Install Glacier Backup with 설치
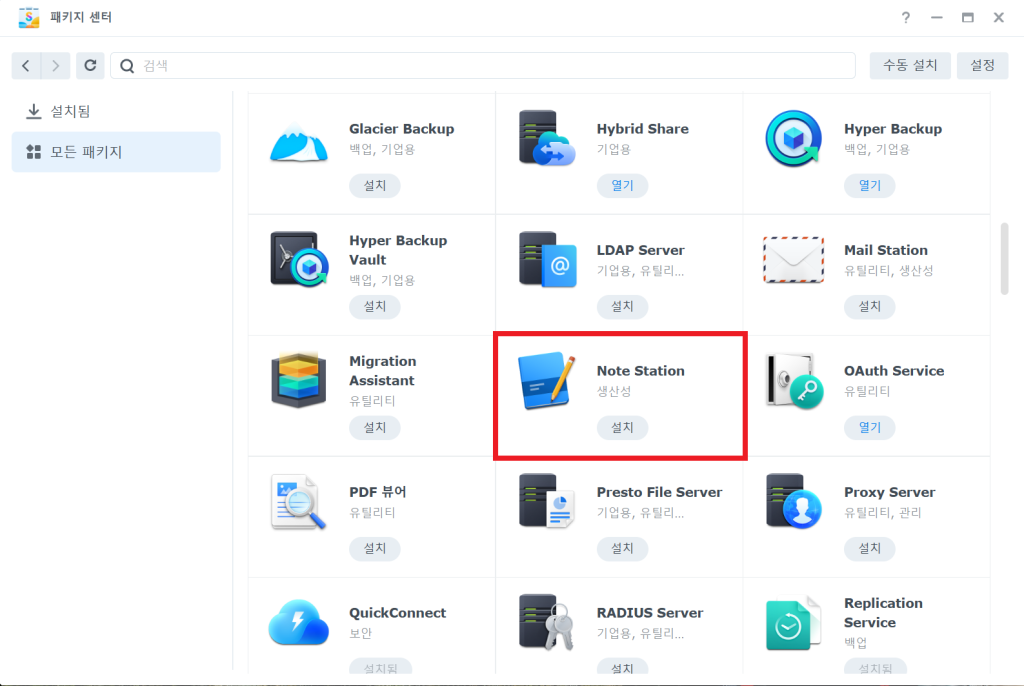This screenshot has height=686, width=1024. (x=375, y=186)
